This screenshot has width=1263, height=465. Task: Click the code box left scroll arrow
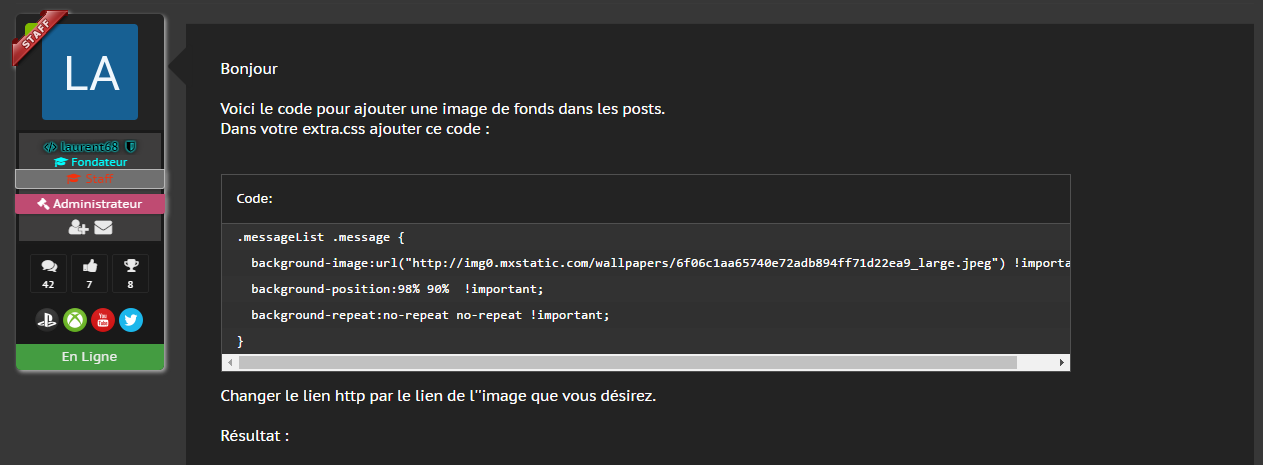230,363
